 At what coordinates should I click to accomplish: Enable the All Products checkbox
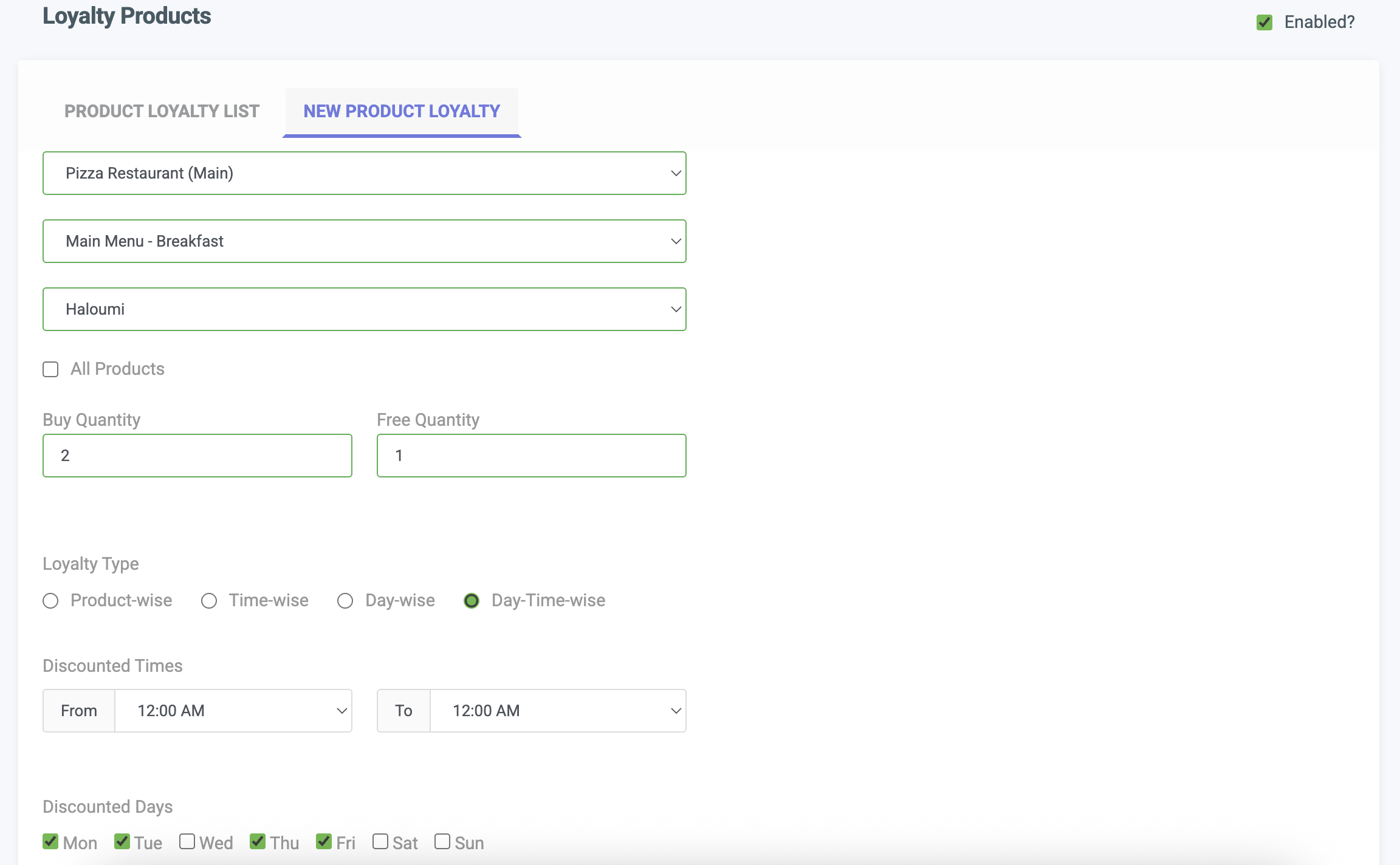(x=50, y=369)
